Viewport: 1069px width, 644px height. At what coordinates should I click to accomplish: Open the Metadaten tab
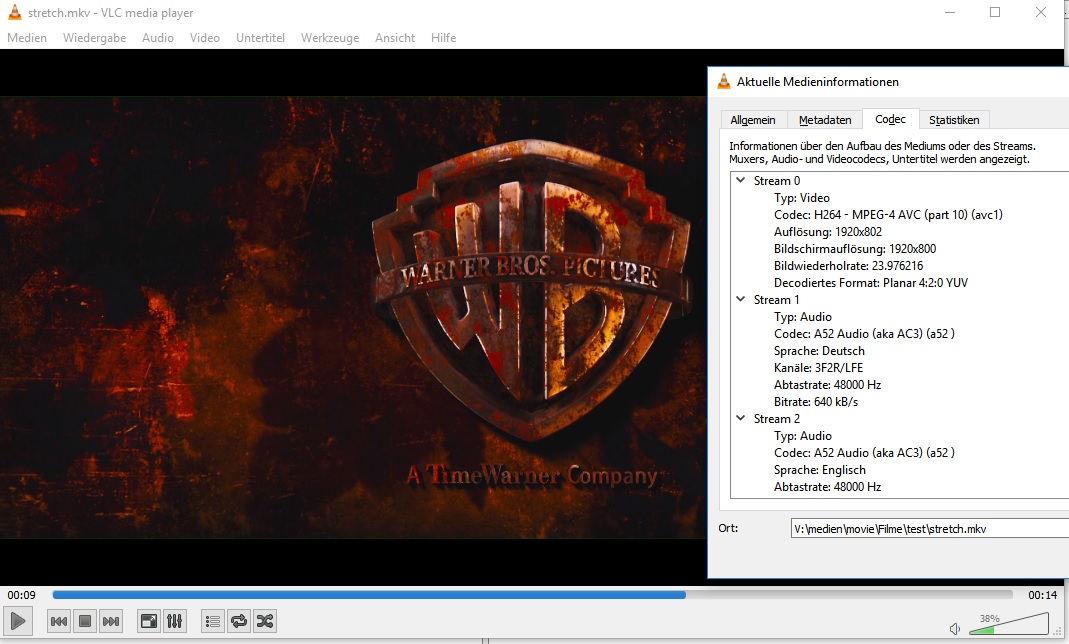[x=825, y=120]
